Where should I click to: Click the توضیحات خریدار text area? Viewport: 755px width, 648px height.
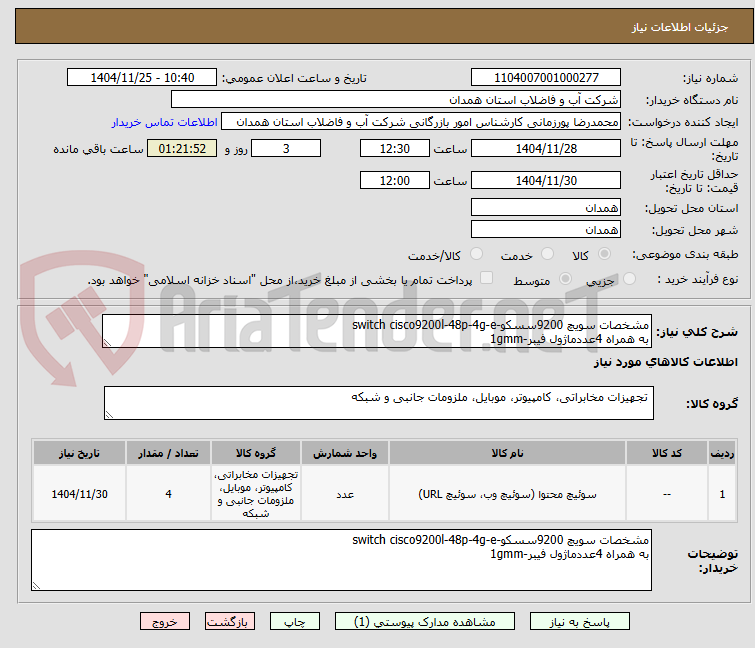click(x=341, y=560)
